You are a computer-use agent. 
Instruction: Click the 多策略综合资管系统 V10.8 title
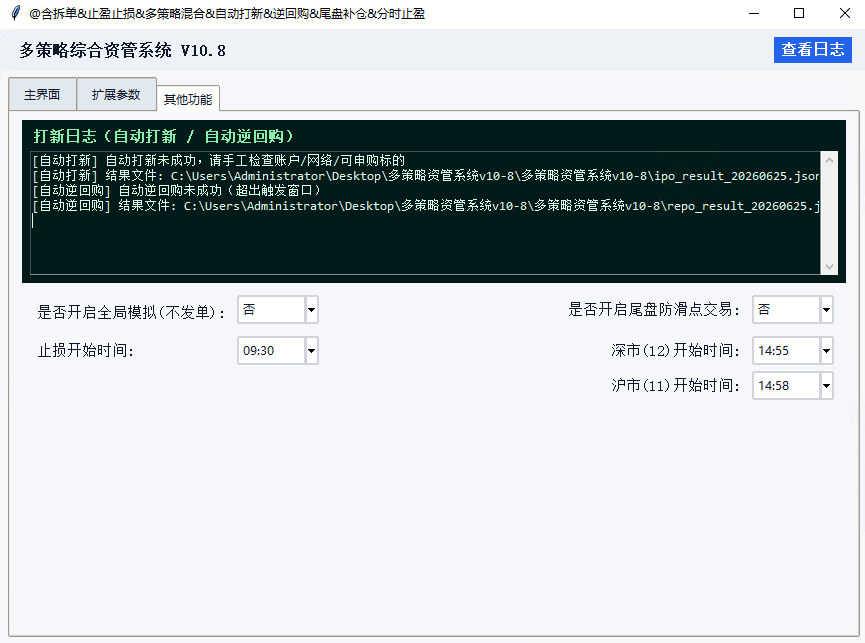click(x=122, y=51)
